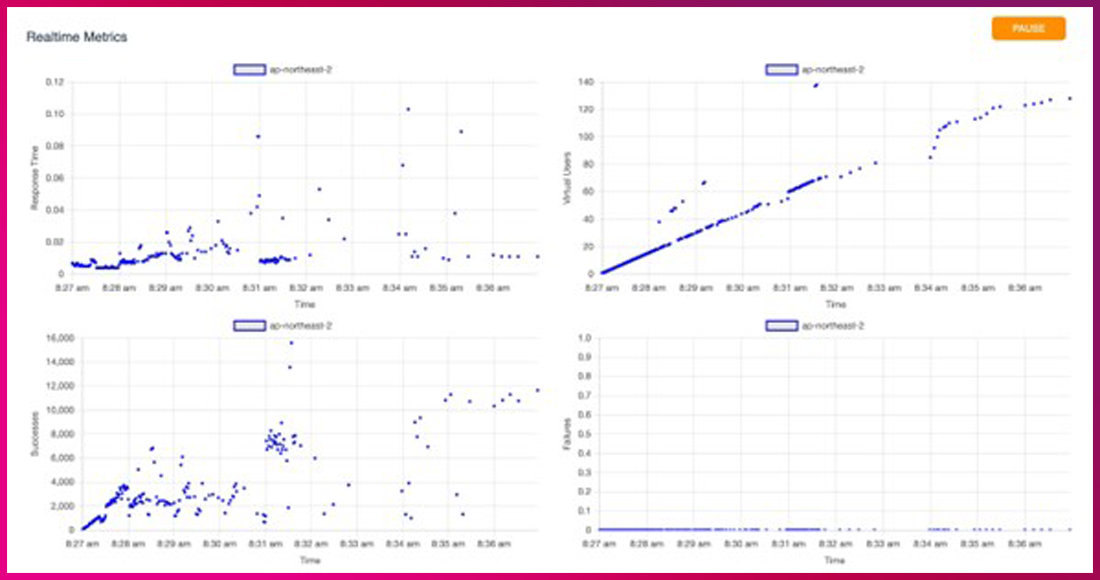Toggle ap-northeast-2 legend swatch in Failures chart
1100x580 pixels.
(x=779, y=325)
